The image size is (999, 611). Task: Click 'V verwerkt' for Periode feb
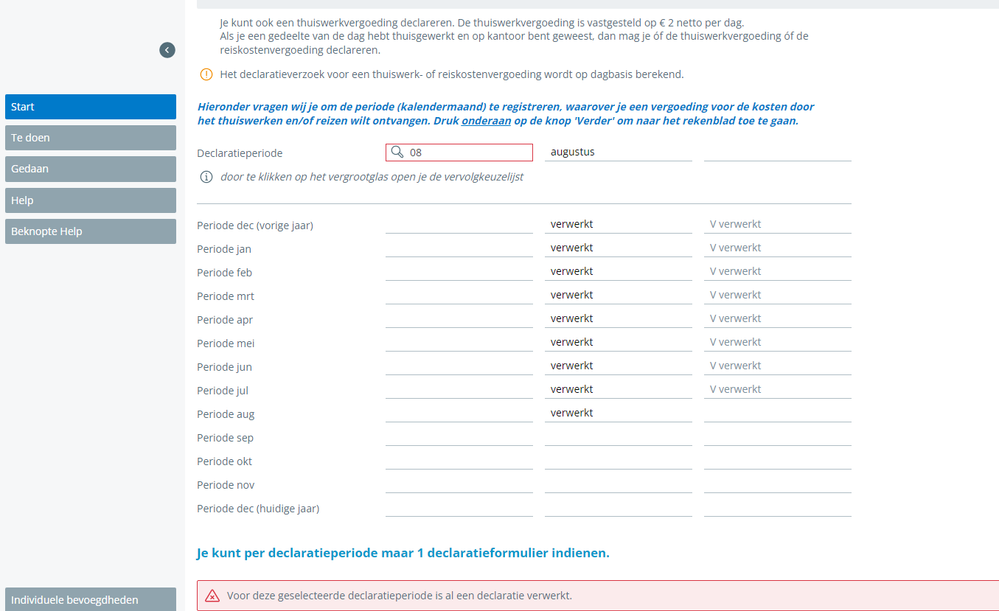[x=777, y=271]
